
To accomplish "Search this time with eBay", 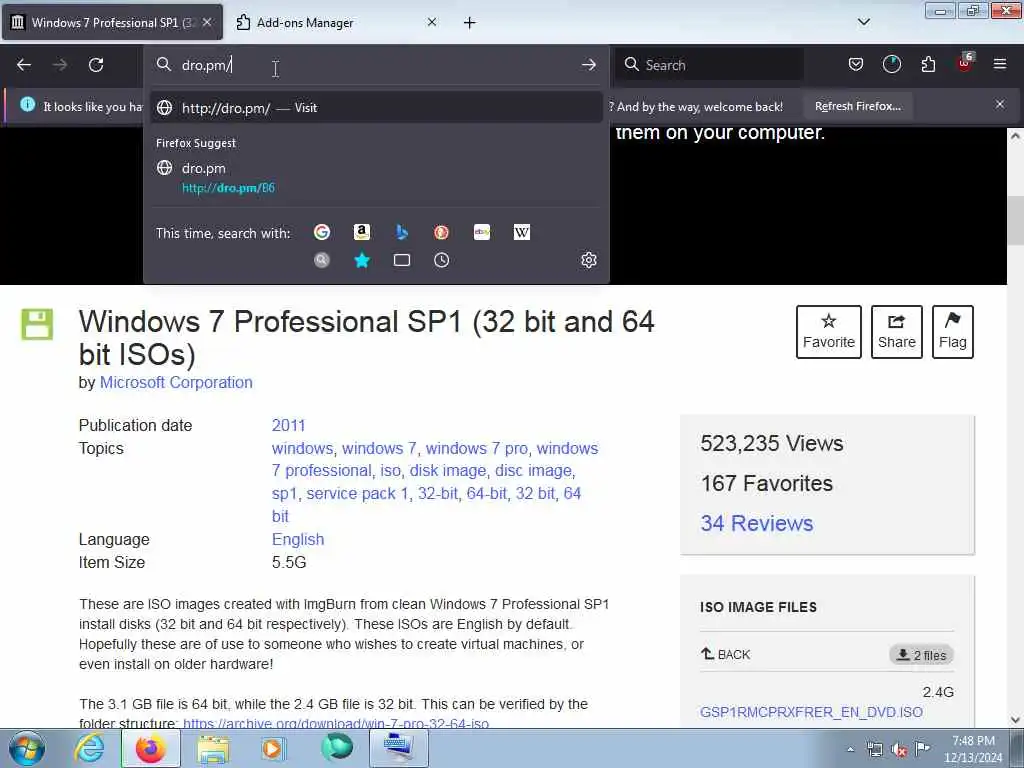I will (482, 232).
